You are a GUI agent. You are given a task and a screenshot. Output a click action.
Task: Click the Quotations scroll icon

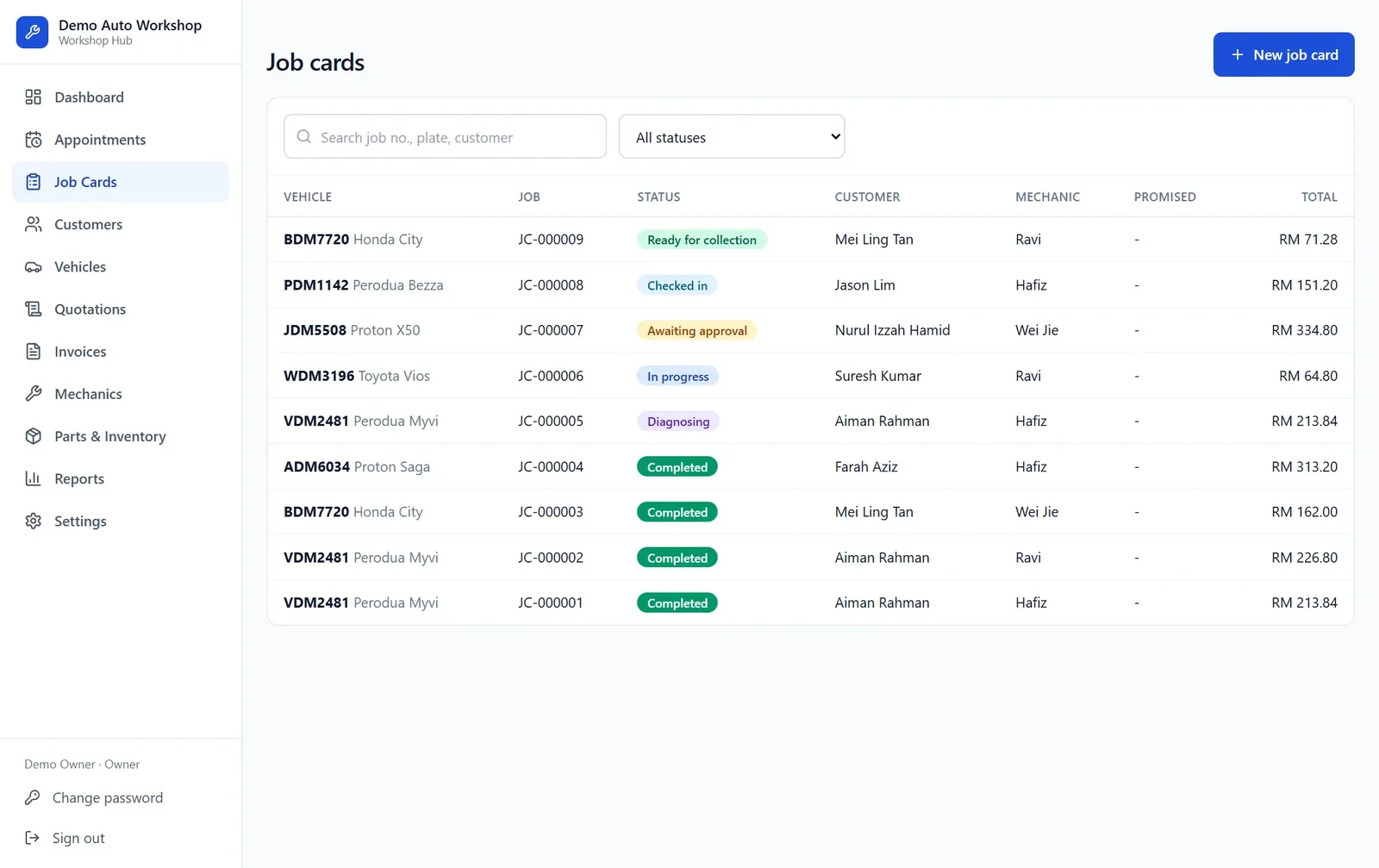click(33, 309)
